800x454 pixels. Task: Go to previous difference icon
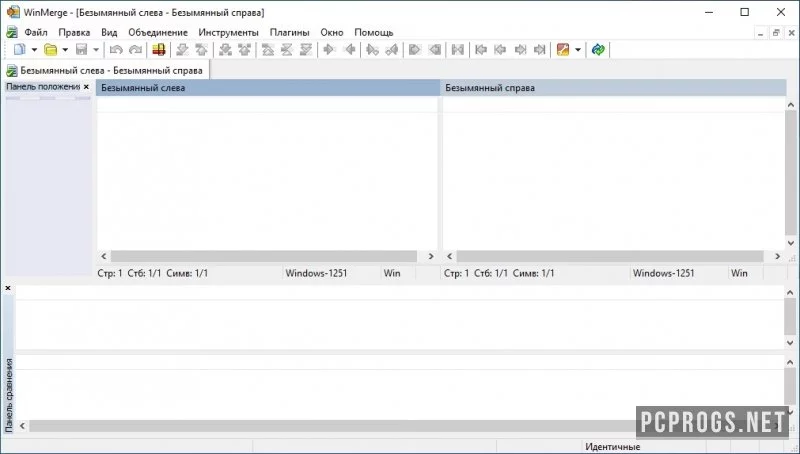(x=202, y=49)
